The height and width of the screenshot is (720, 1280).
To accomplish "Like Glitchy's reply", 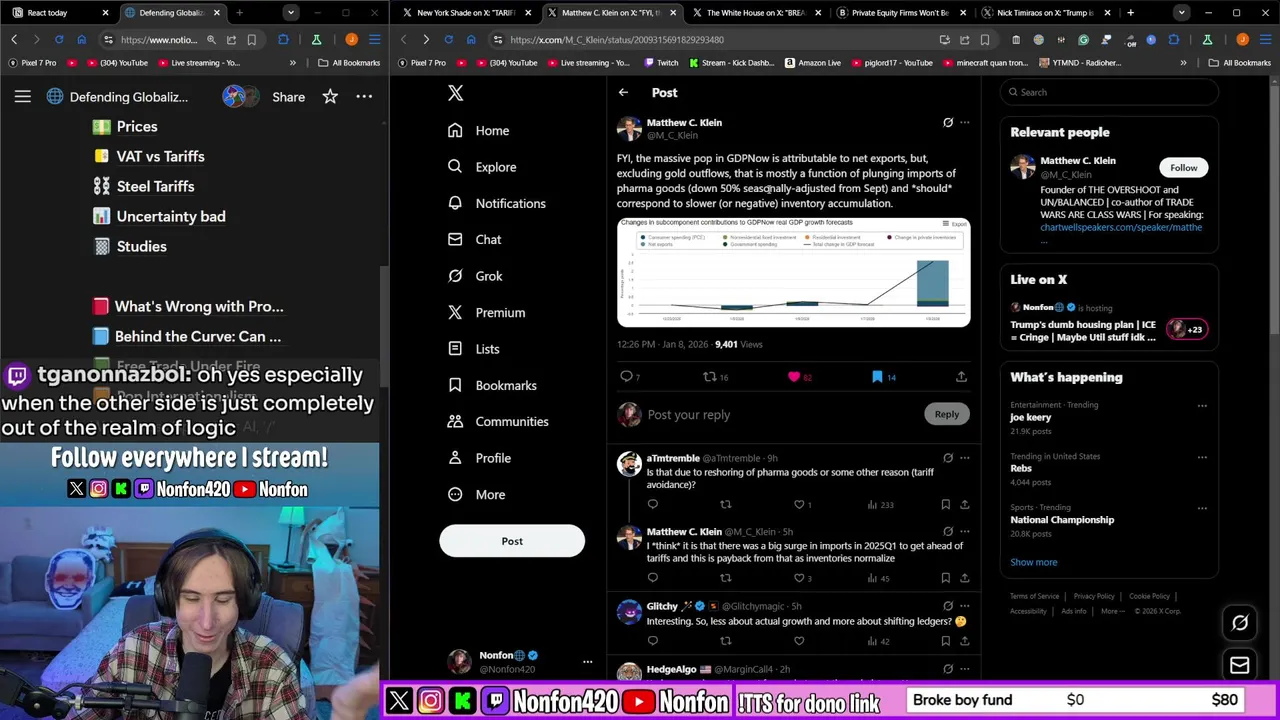I will click(x=798, y=641).
